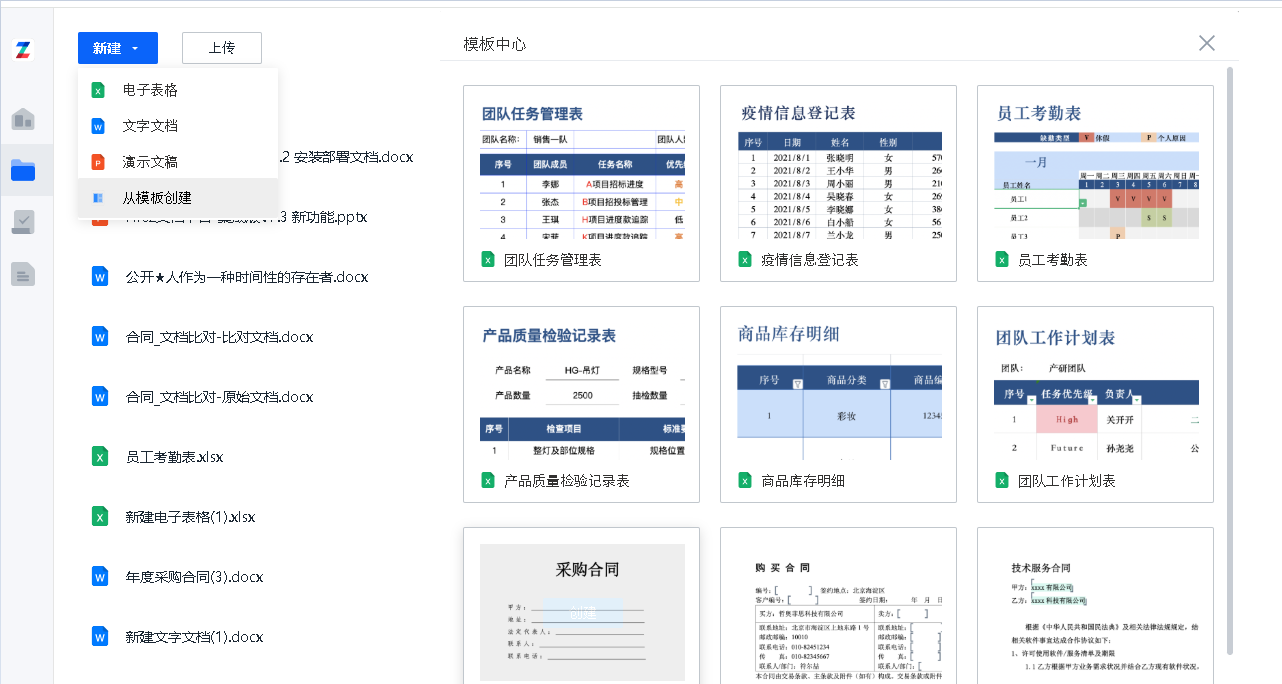Screen dimensions: 1282x684
Task: Choose 文字文档 from the new menu
Action: [150, 126]
